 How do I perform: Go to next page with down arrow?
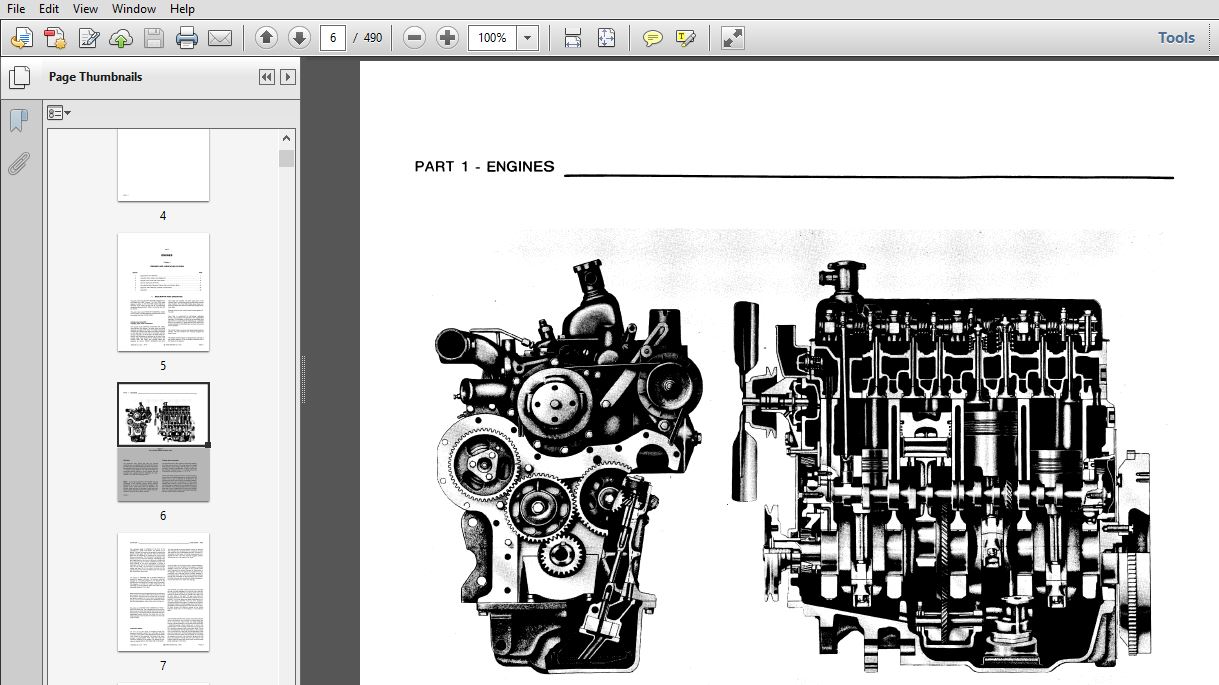tap(299, 38)
